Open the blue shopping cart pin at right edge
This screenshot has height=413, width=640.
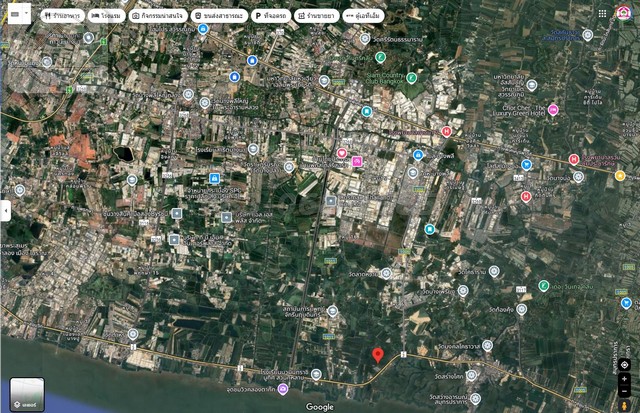[626, 303]
